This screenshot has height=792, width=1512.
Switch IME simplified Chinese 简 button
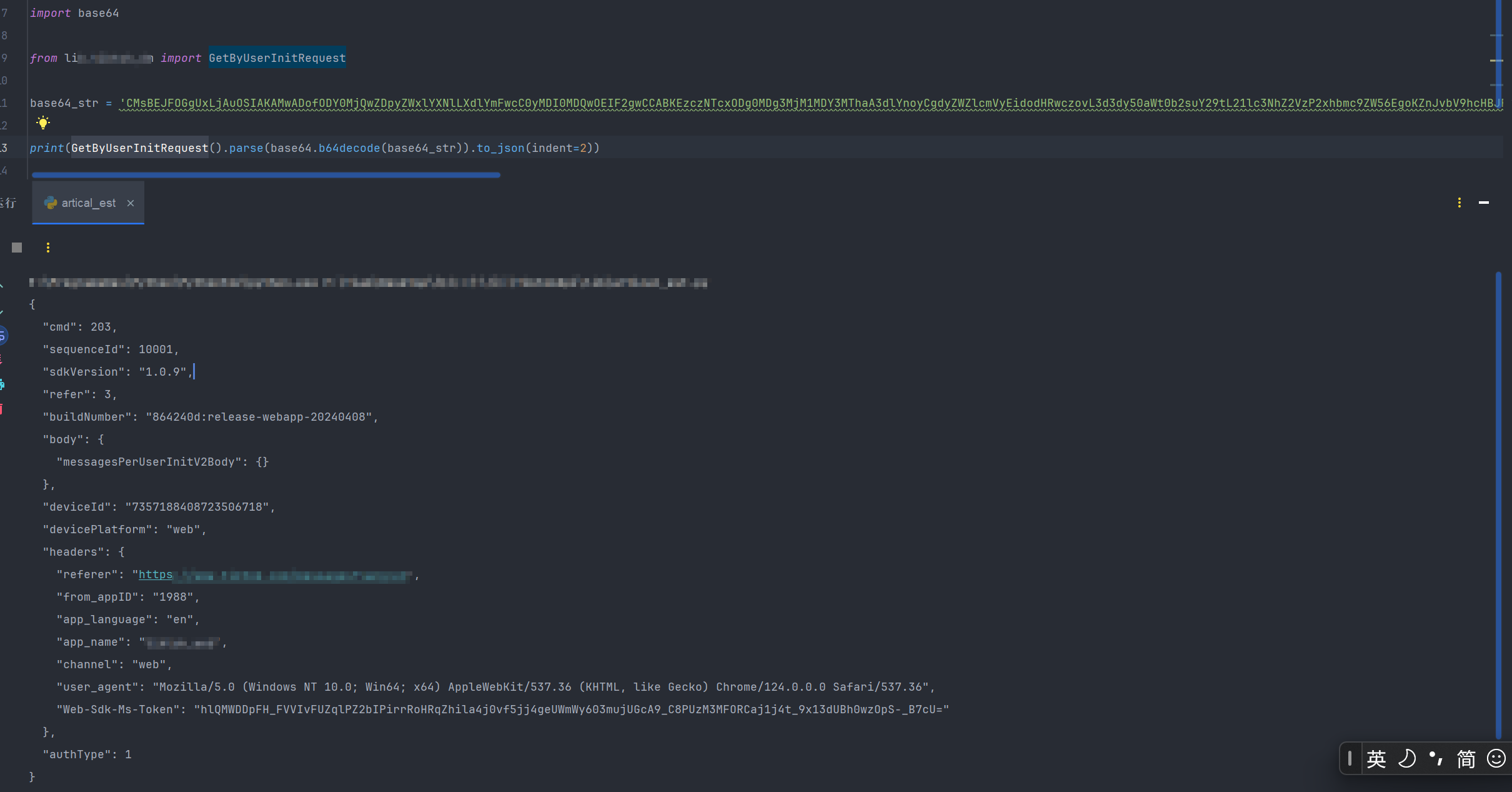point(1466,759)
